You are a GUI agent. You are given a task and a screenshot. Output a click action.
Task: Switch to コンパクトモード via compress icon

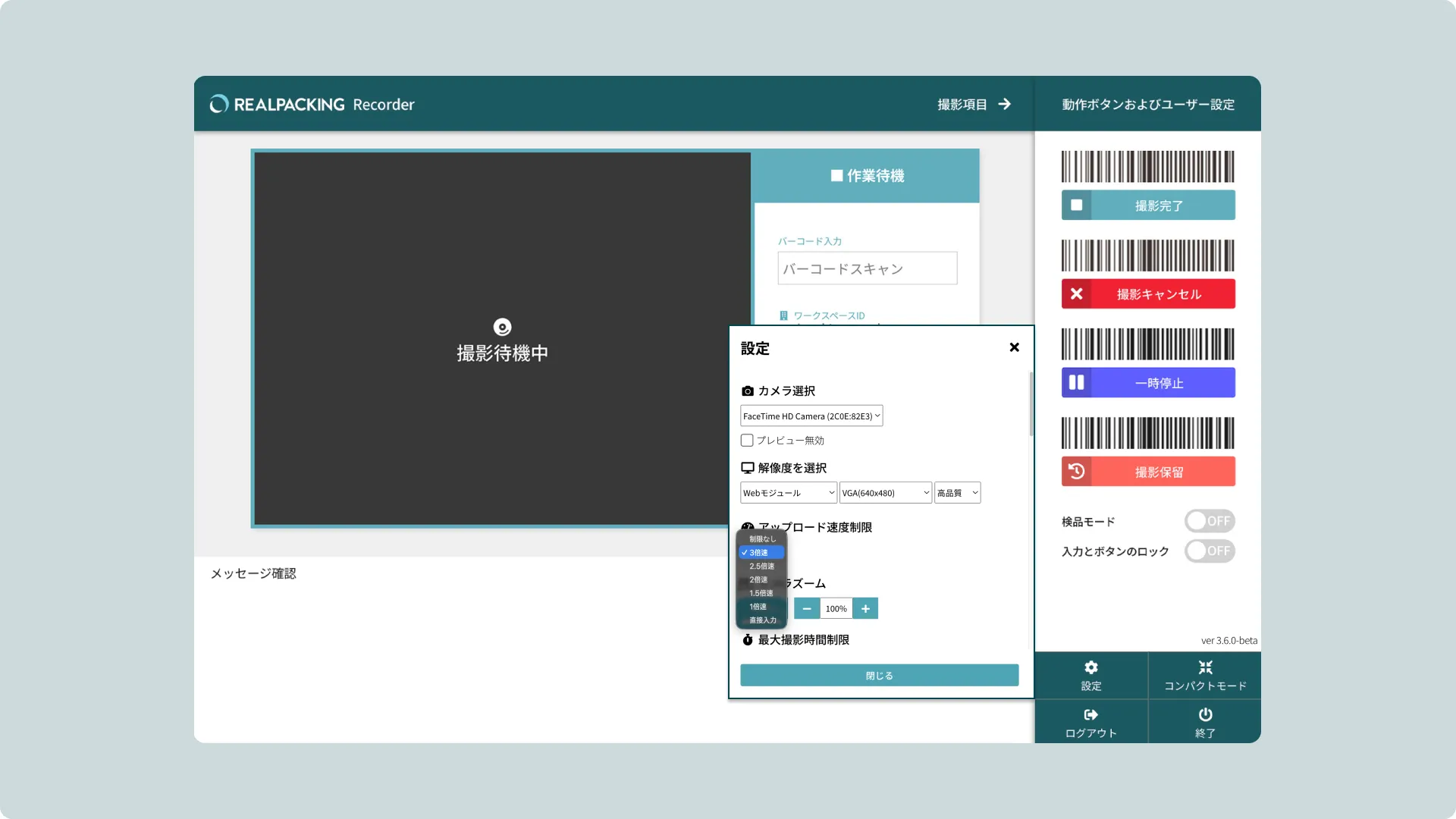tap(1205, 667)
